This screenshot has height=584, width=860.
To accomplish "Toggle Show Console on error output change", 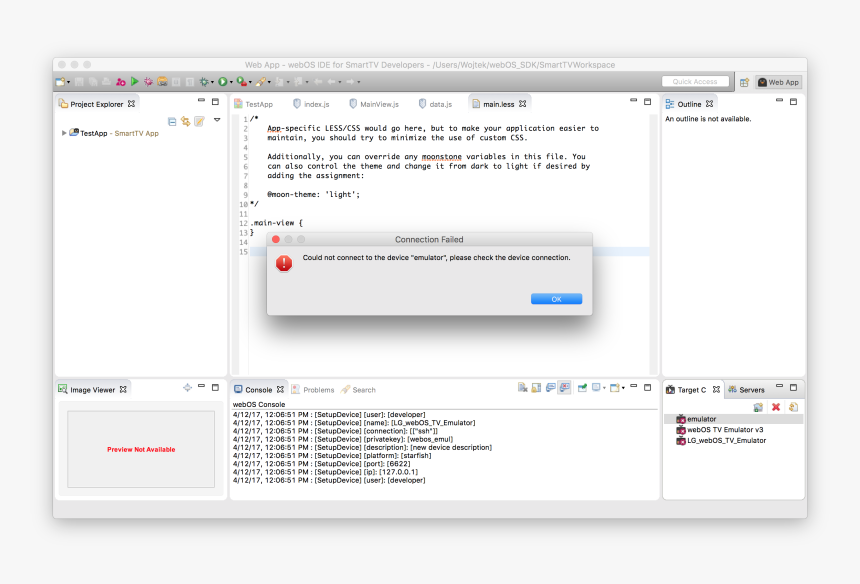I will (565, 388).
